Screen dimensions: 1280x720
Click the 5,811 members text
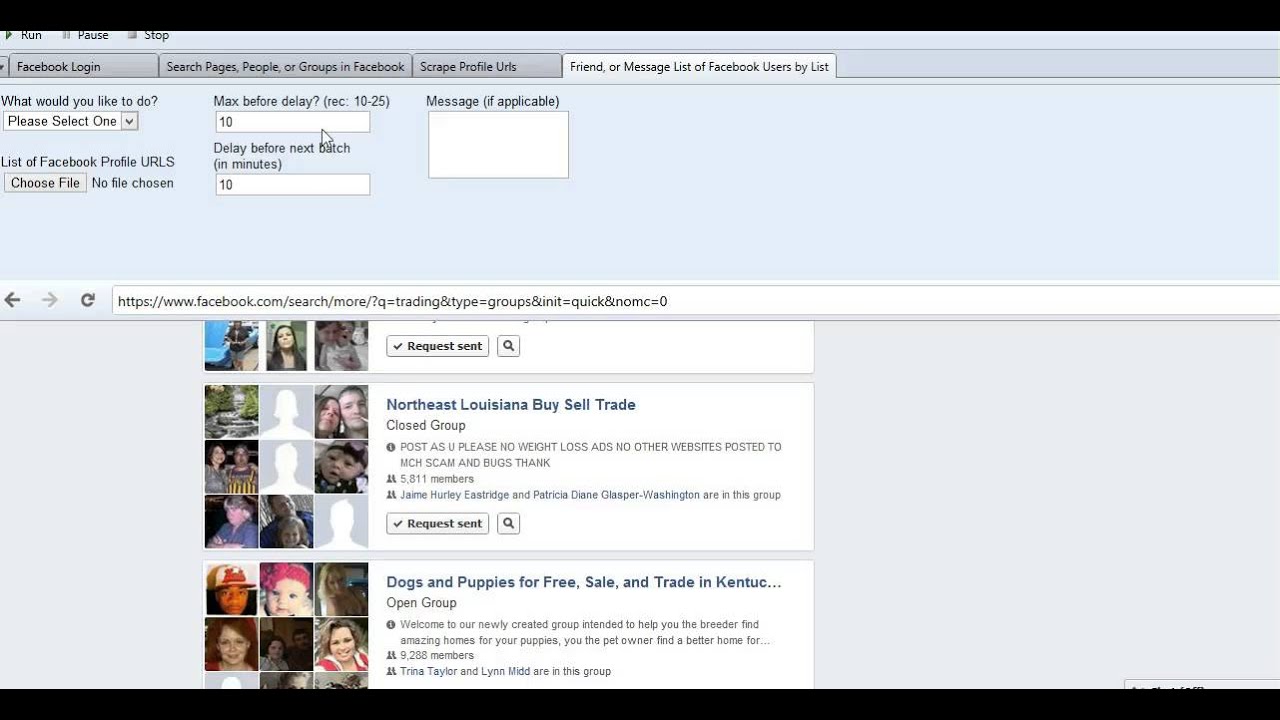point(437,479)
